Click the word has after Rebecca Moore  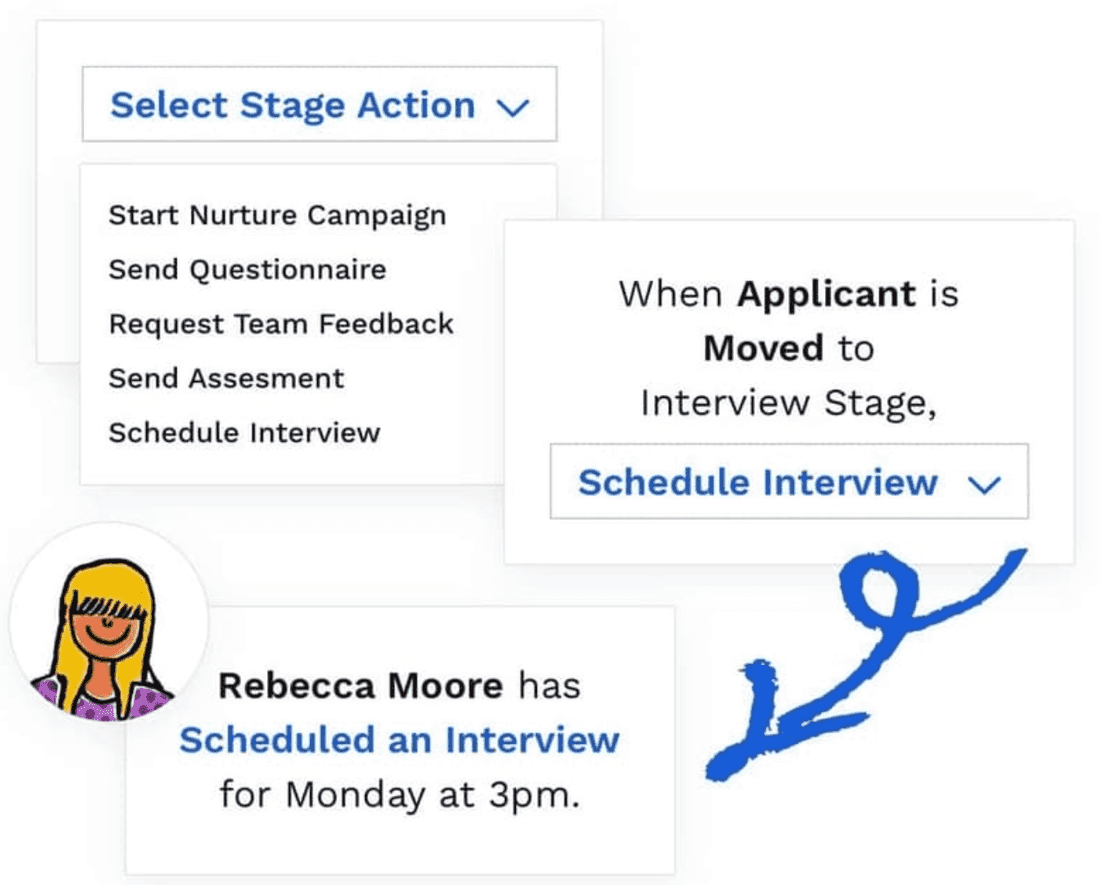coord(549,686)
